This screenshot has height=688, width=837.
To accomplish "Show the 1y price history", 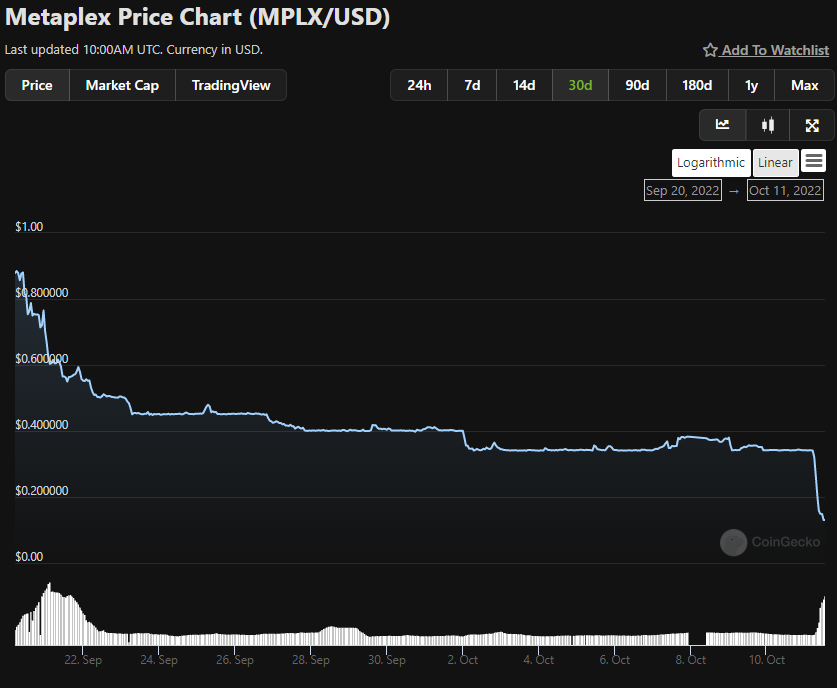I will [751, 85].
